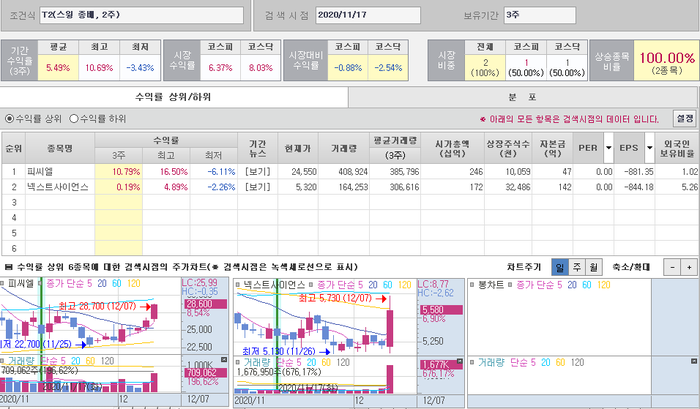Click the square marker before 넥스트사이언스 거래량 label
Viewport: 700px width, 409px height.
pos(238,362)
